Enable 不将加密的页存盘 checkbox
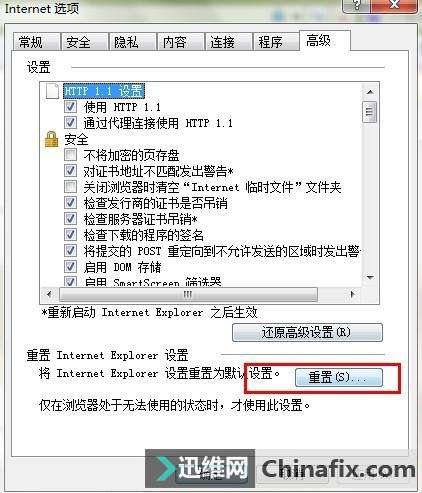Screen dimensions: 422x493 click(x=70, y=155)
